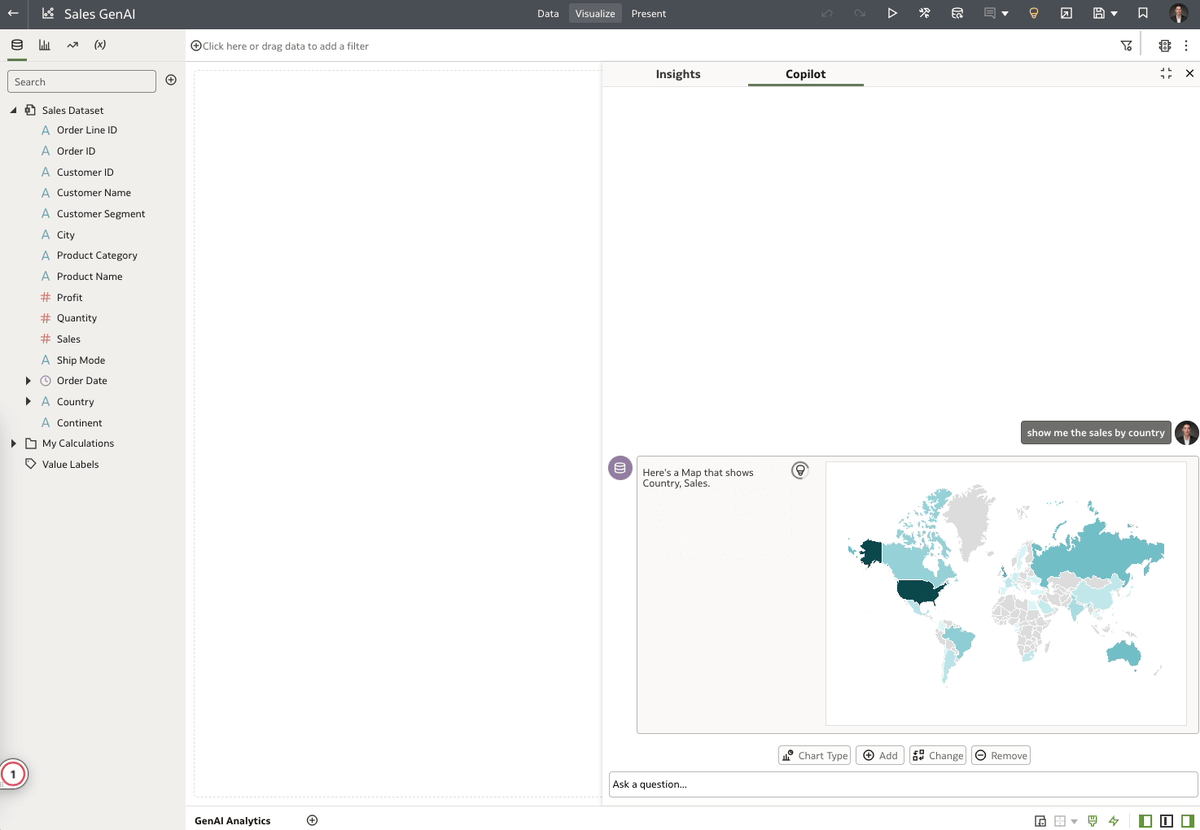Click the Save icon in the top toolbar
The height and width of the screenshot is (830, 1200).
click(x=1098, y=13)
